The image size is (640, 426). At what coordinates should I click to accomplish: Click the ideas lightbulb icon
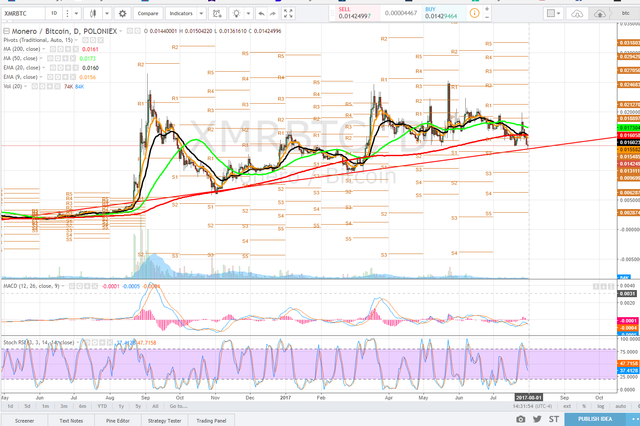[x=236, y=13]
